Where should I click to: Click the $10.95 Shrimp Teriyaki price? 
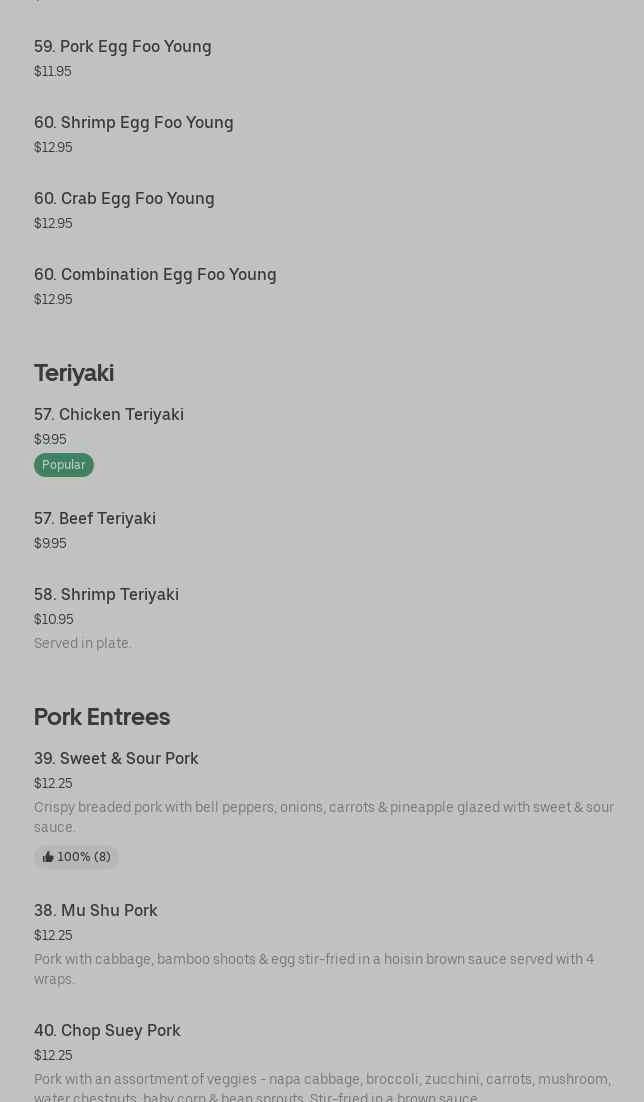(54, 619)
